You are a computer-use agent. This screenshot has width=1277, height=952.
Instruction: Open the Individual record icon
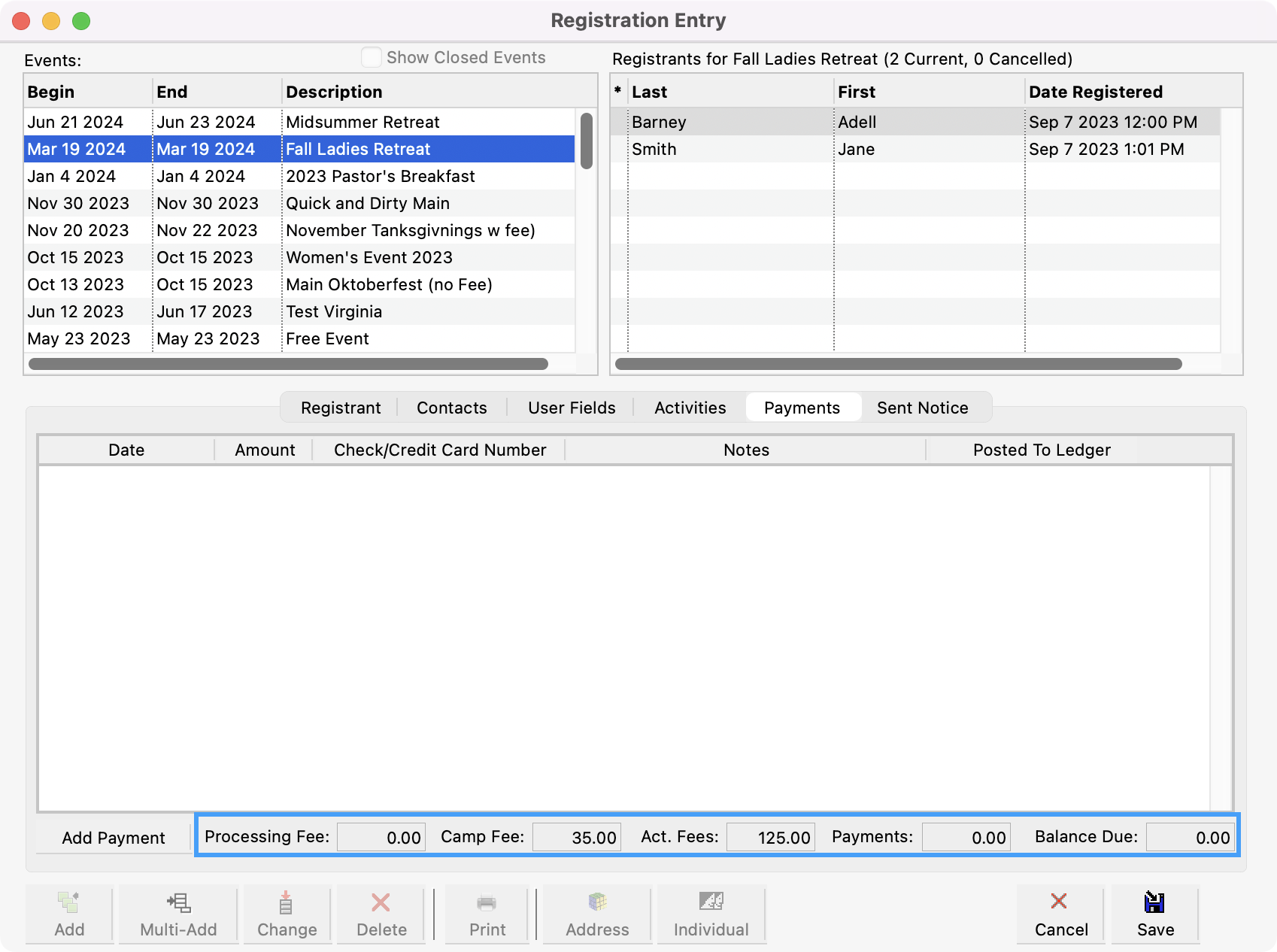coord(711,902)
